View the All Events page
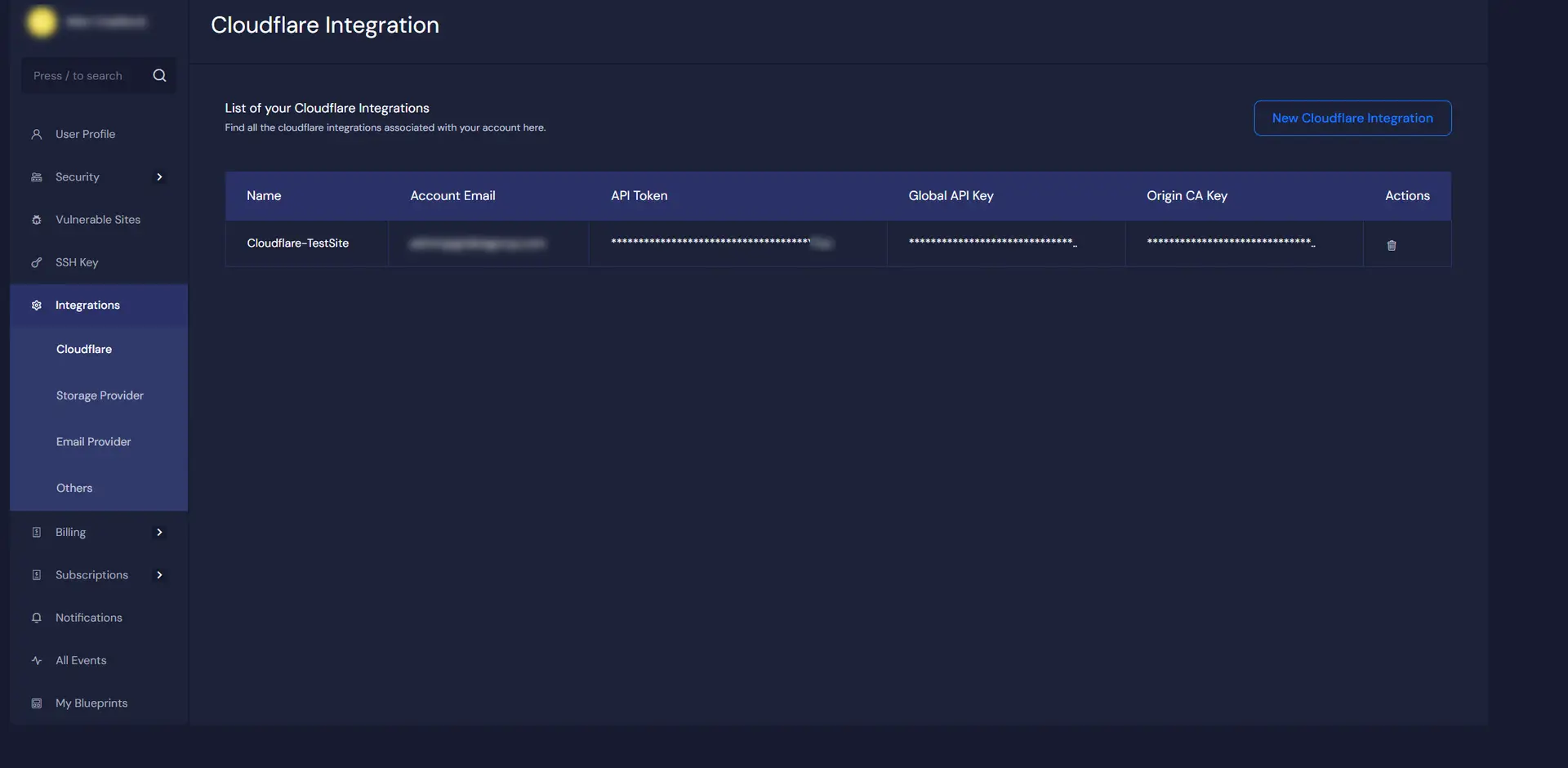This screenshot has width=1568, height=768. pos(81,660)
